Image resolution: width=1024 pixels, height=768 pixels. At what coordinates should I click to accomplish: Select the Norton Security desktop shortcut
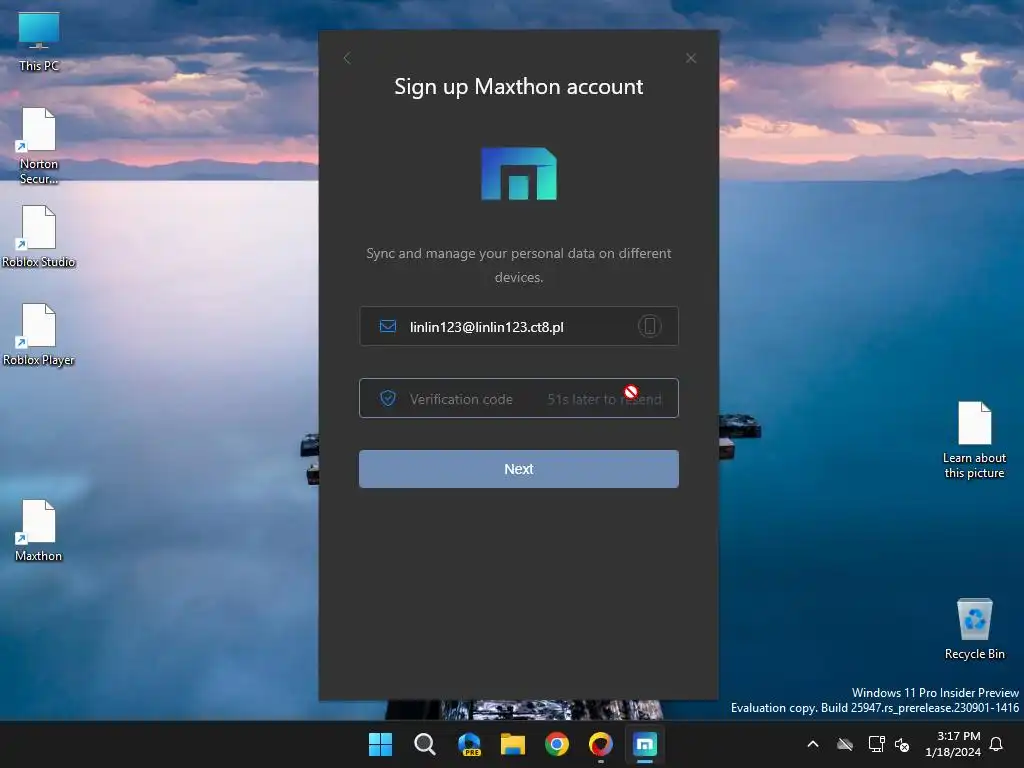click(x=39, y=146)
